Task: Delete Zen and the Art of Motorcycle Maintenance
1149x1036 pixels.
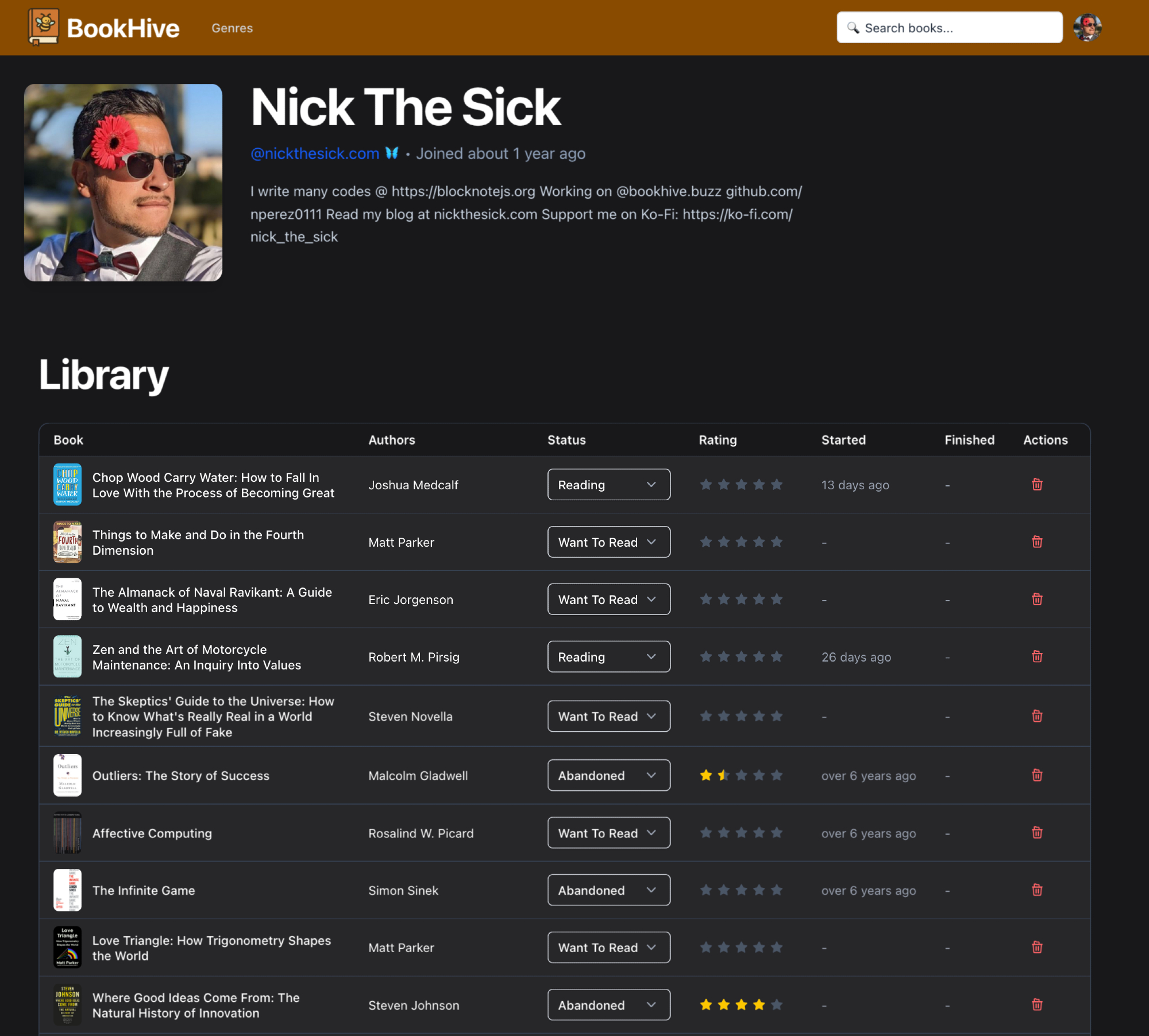Action: [x=1037, y=656]
